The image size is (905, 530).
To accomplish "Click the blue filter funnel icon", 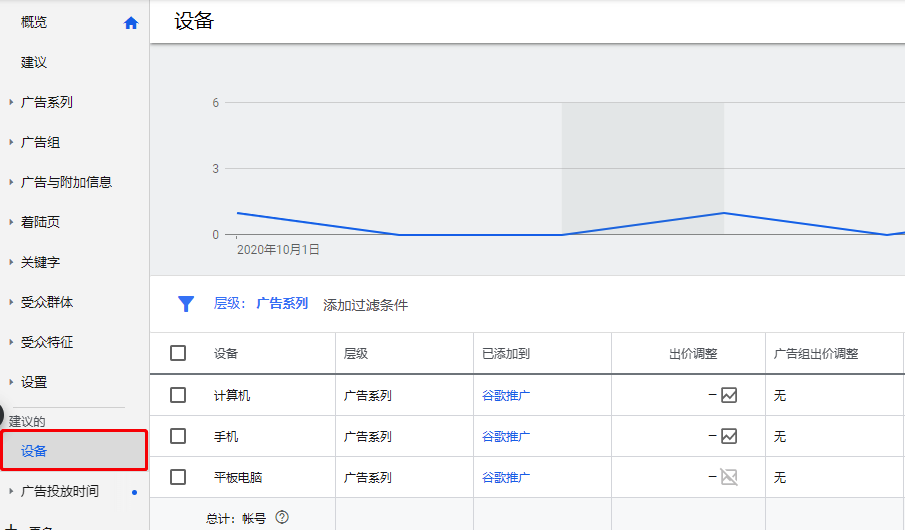I will click(x=185, y=304).
